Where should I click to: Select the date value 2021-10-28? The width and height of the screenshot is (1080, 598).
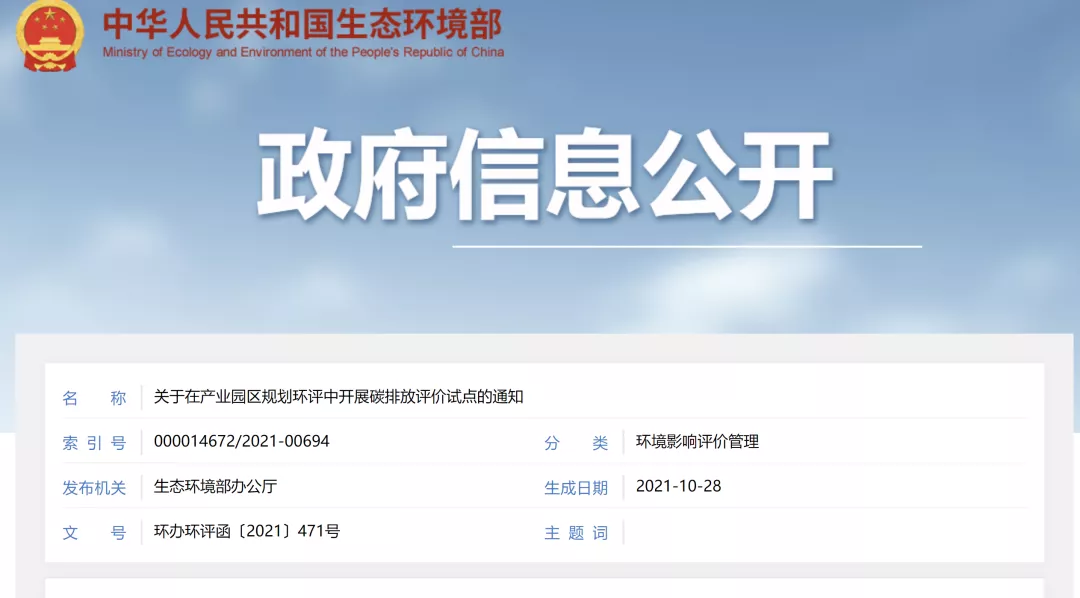678,486
